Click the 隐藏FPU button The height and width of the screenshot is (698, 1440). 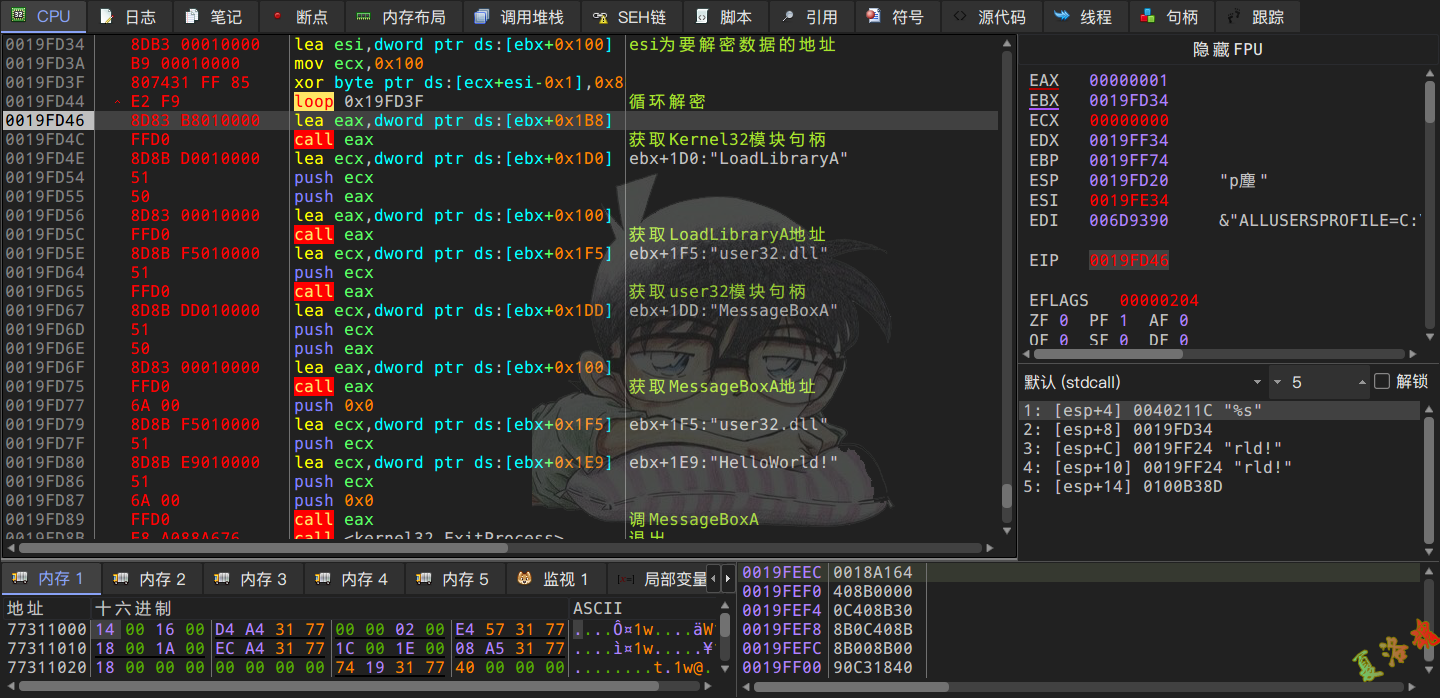(1228, 50)
